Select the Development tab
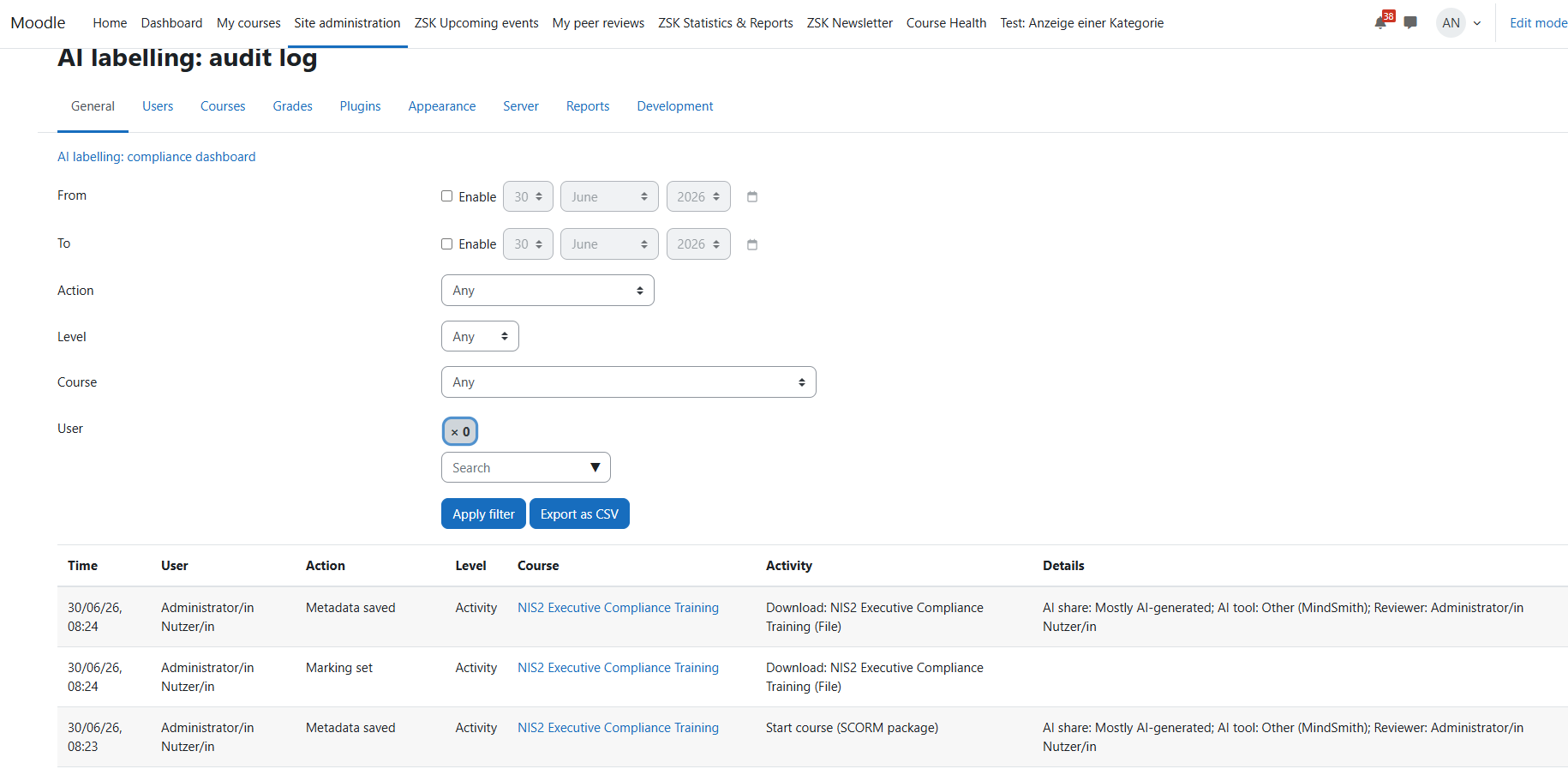The width and height of the screenshot is (1568, 775). [x=675, y=106]
